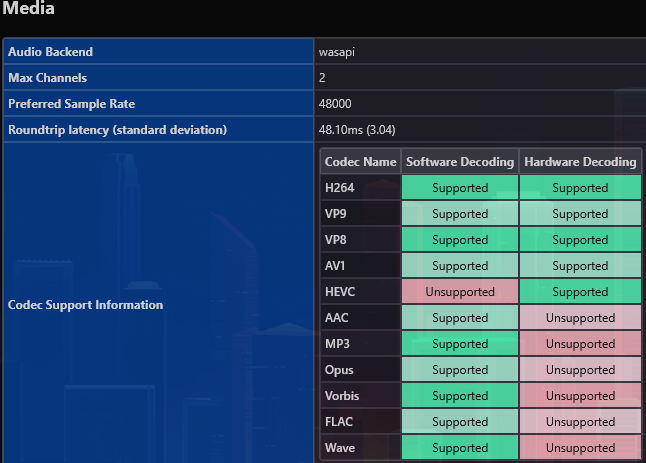This screenshot has width=646, height=463.
Task: Select the 48000 sample rate value
Action: [335, 103]
